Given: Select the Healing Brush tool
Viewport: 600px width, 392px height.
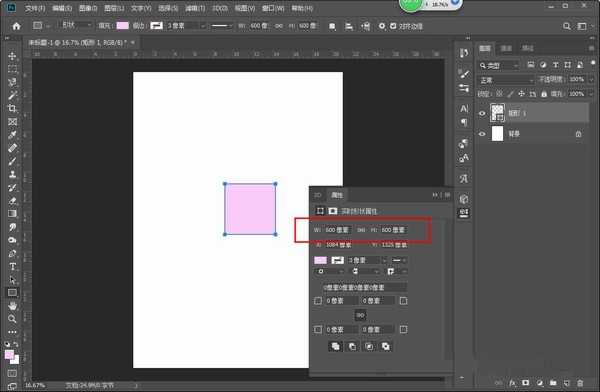Looking at the screenshot, I should point(12,148).
